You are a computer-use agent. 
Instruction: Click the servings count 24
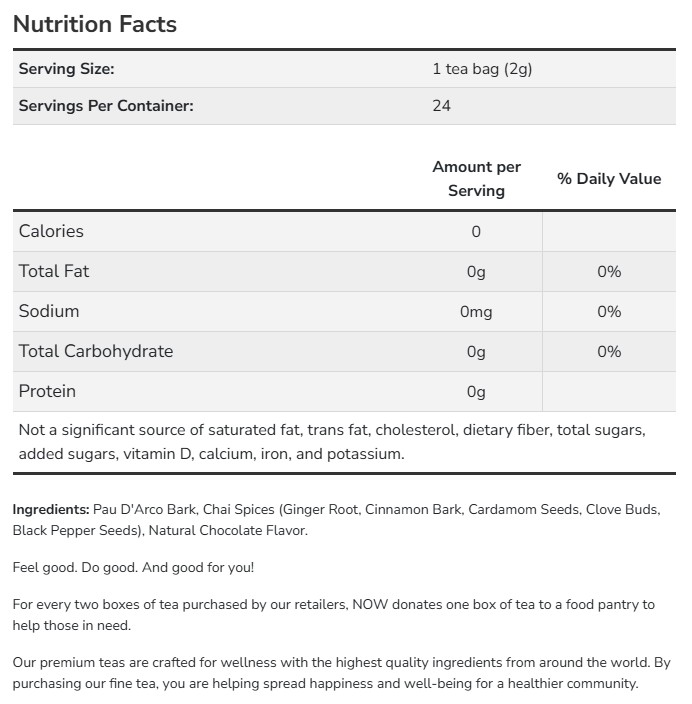441,106
